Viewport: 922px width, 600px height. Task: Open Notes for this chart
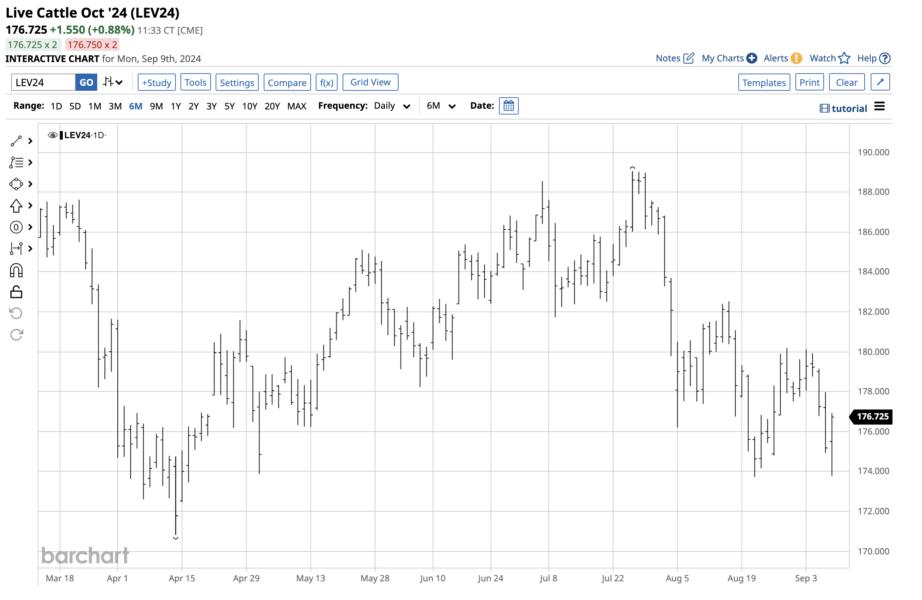[675, 58]
